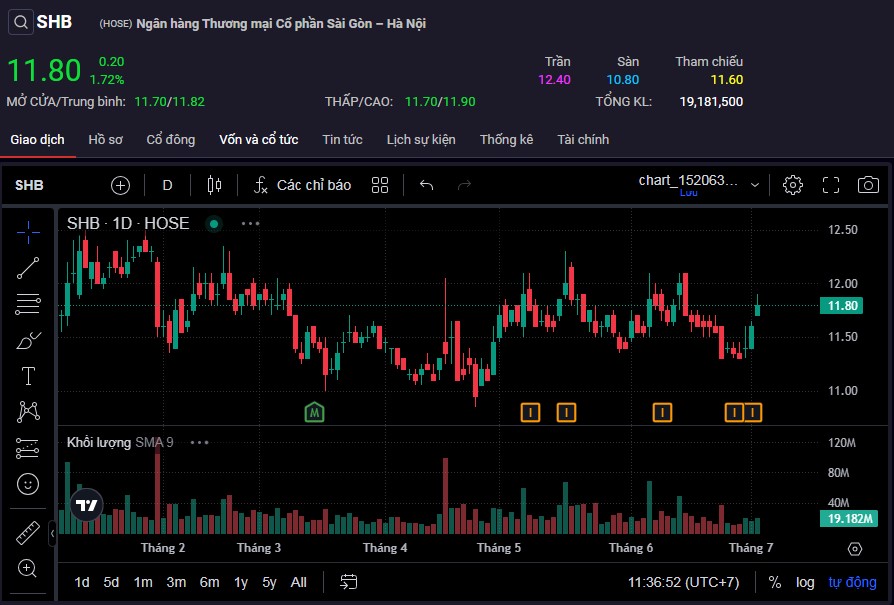Open candlestick chart style selector
Image resolution: width=894 pixels, height=605 pixels.
213,185
